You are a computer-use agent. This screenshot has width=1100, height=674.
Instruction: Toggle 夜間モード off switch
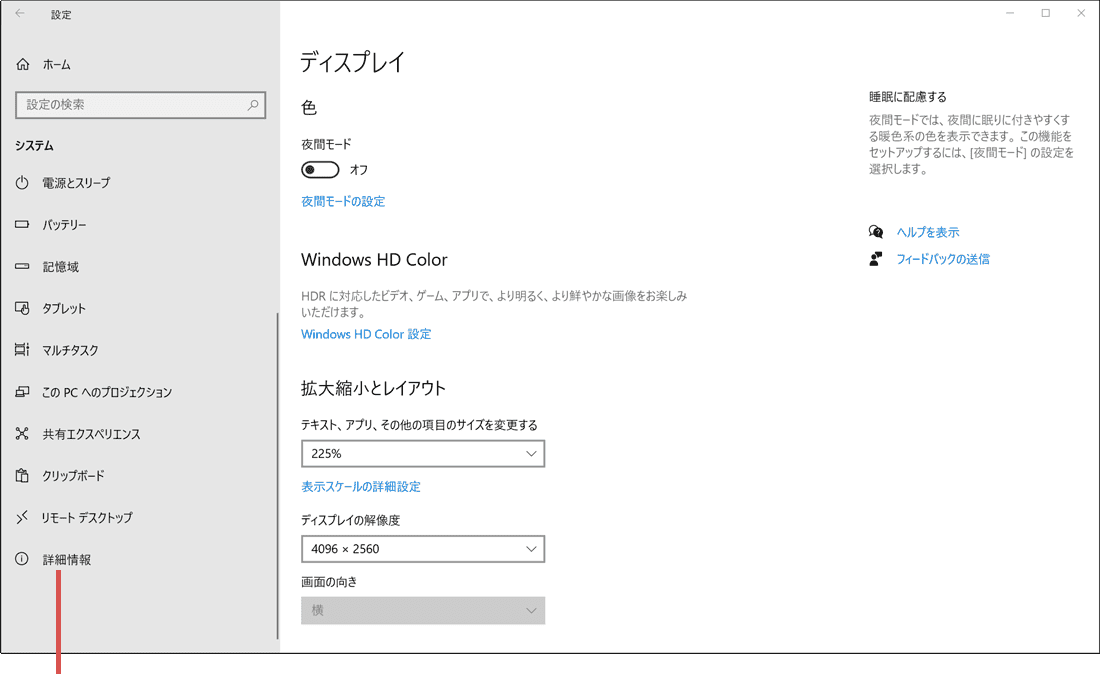pos(320,169)
